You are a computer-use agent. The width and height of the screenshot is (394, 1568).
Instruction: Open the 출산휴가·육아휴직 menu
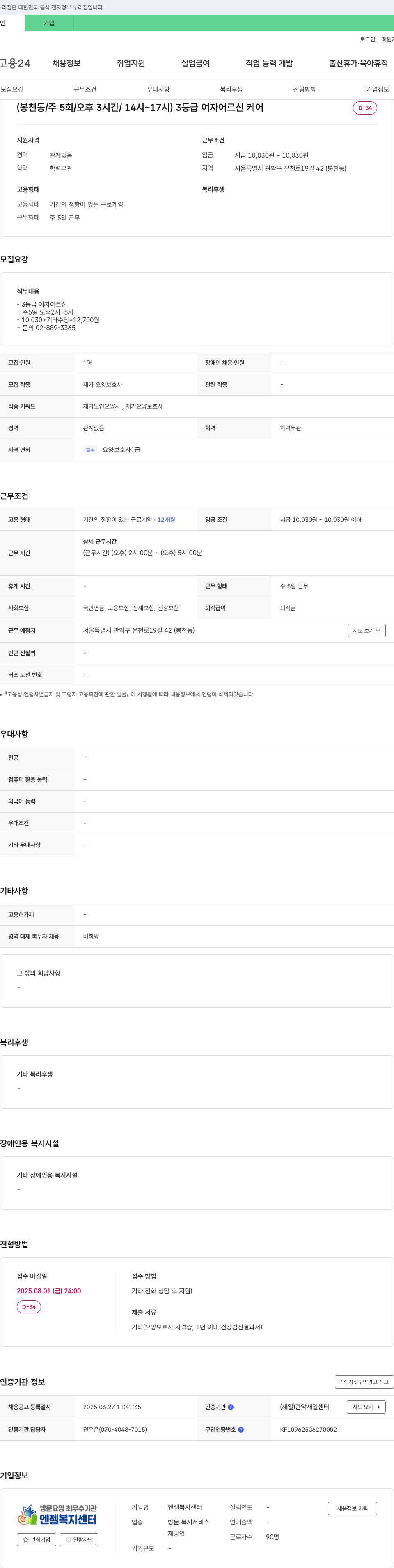click(358, 63)
